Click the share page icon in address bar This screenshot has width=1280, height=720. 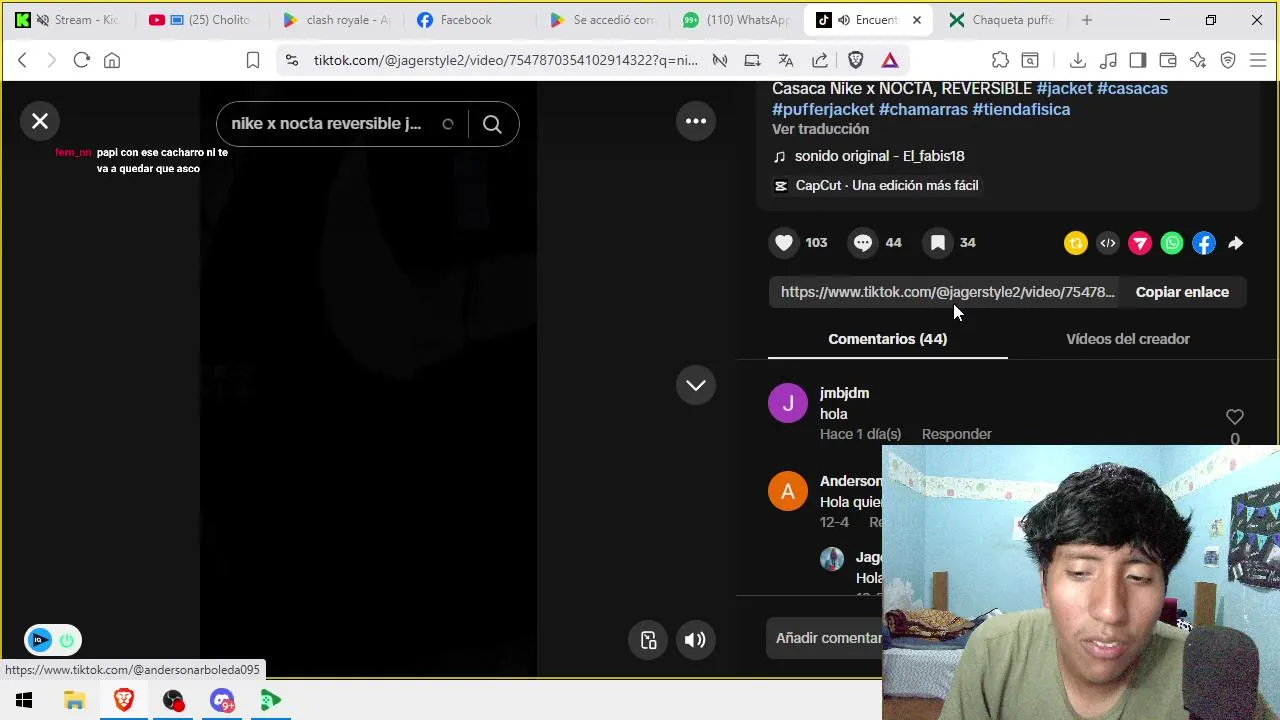(820, 60)
